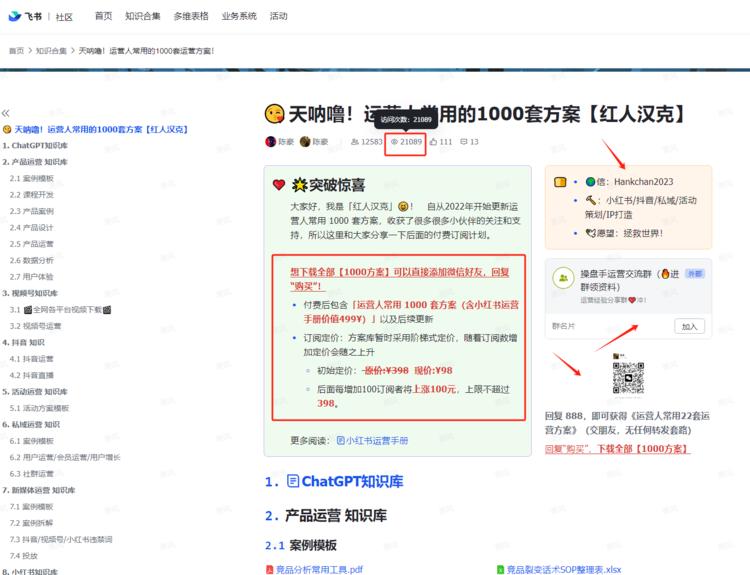Select sidebar item 2. 产品运营 知识库
Screen dimensions: 750x575
[34, 162]
